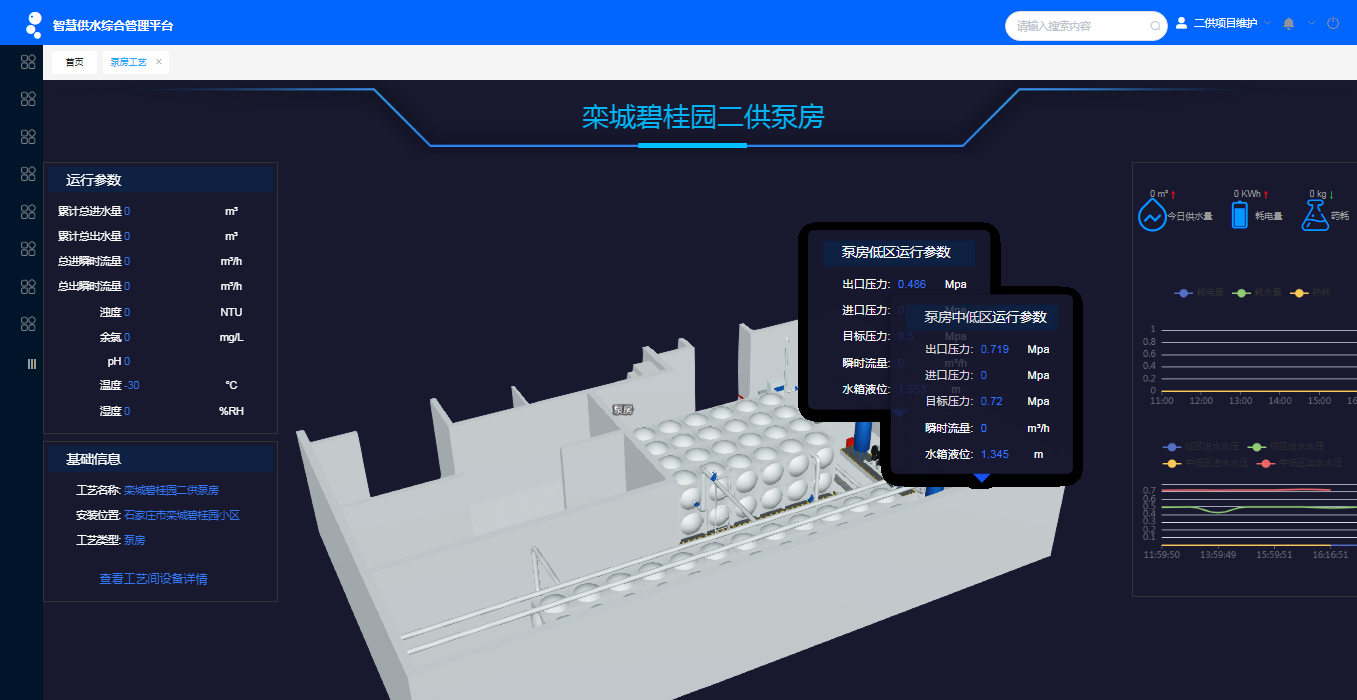Click the 泵房 label in the 3D model
This screenshot has width=1357, height=700.
click(623, 410)
